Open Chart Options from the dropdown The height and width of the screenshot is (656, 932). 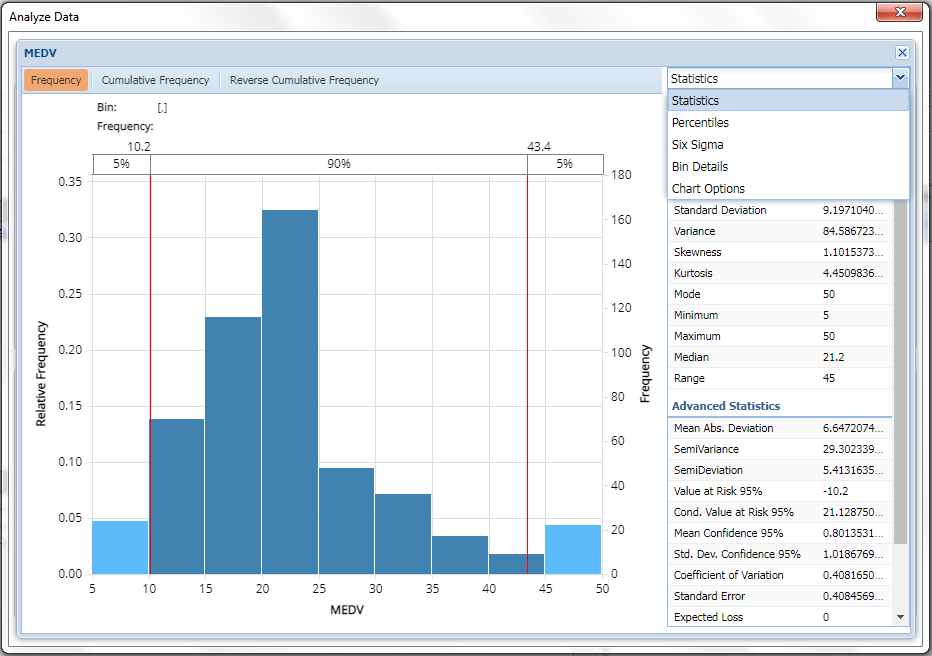[708, 189]
